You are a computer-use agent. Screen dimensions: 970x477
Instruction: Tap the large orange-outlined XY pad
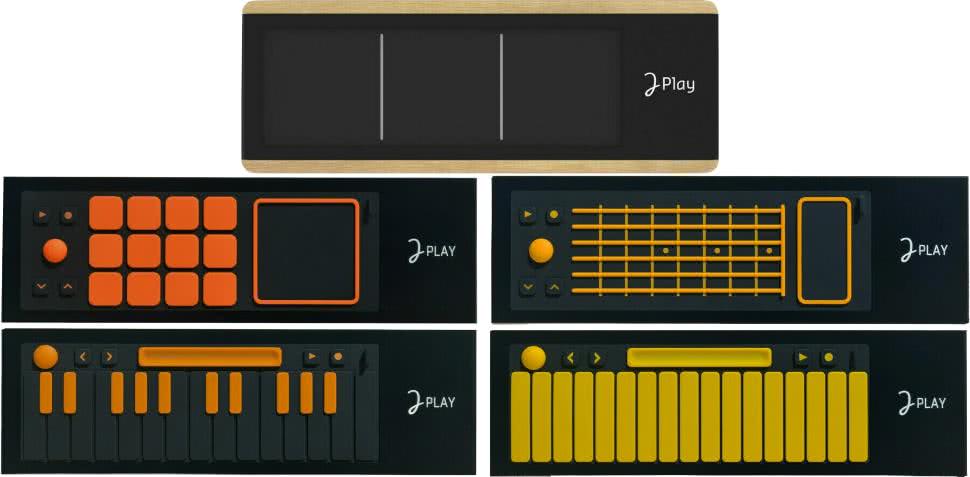[307, 251]
